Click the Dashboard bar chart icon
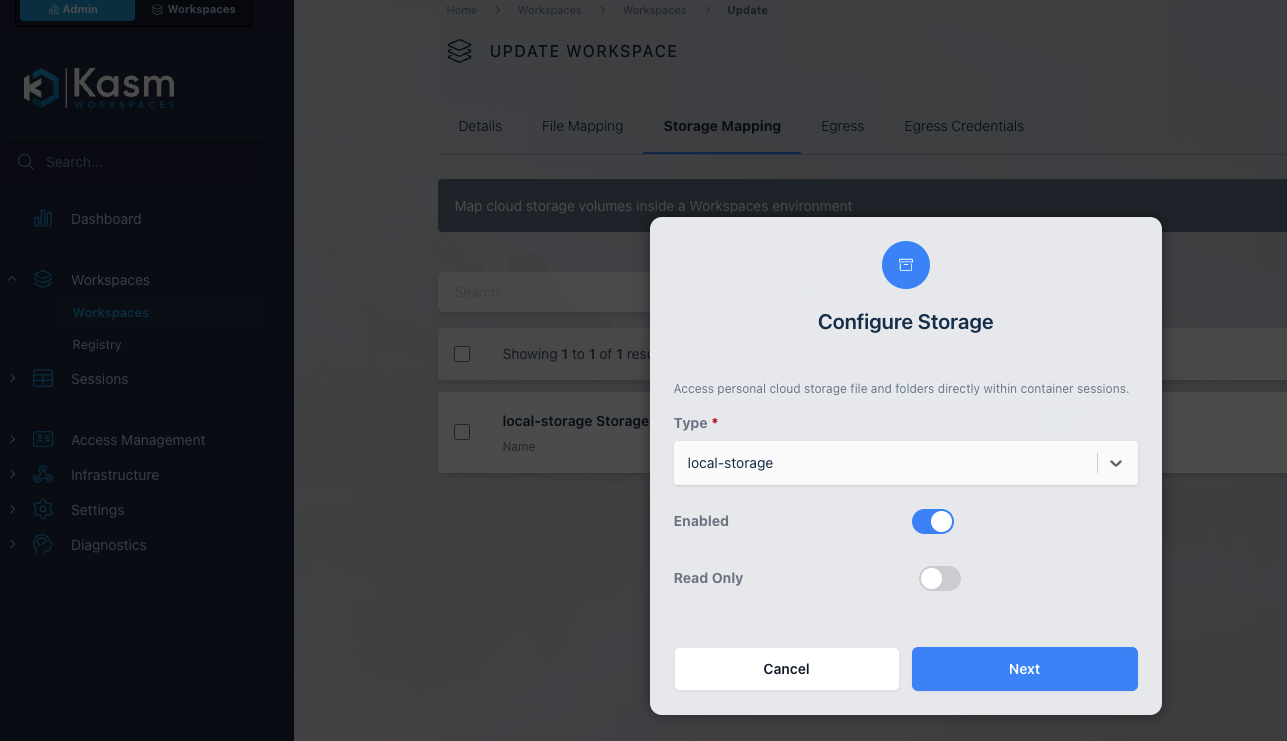Viewport: 1287px width, 741px height. 43,219
